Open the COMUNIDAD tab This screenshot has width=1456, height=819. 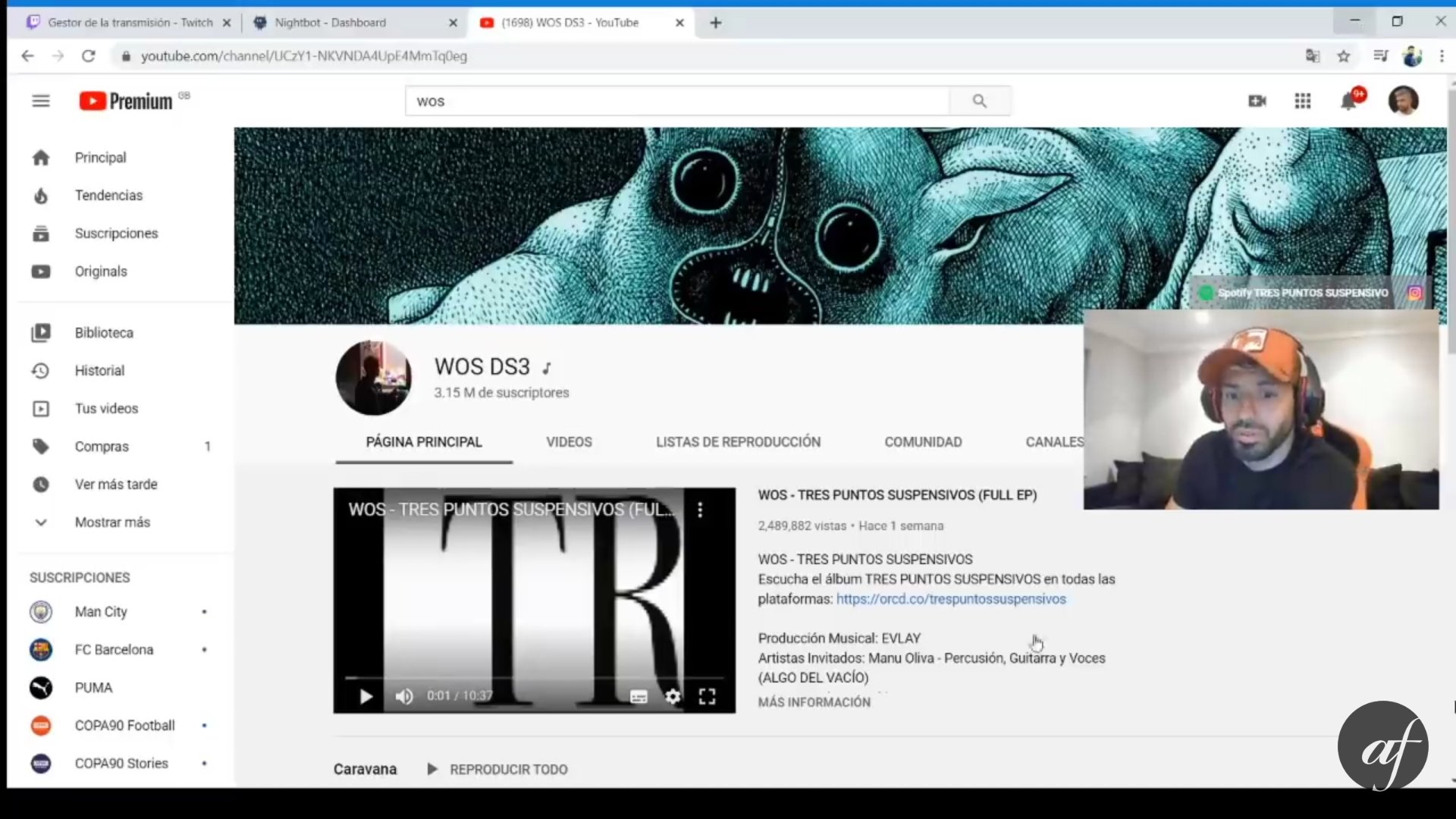[x=923, y=442]
